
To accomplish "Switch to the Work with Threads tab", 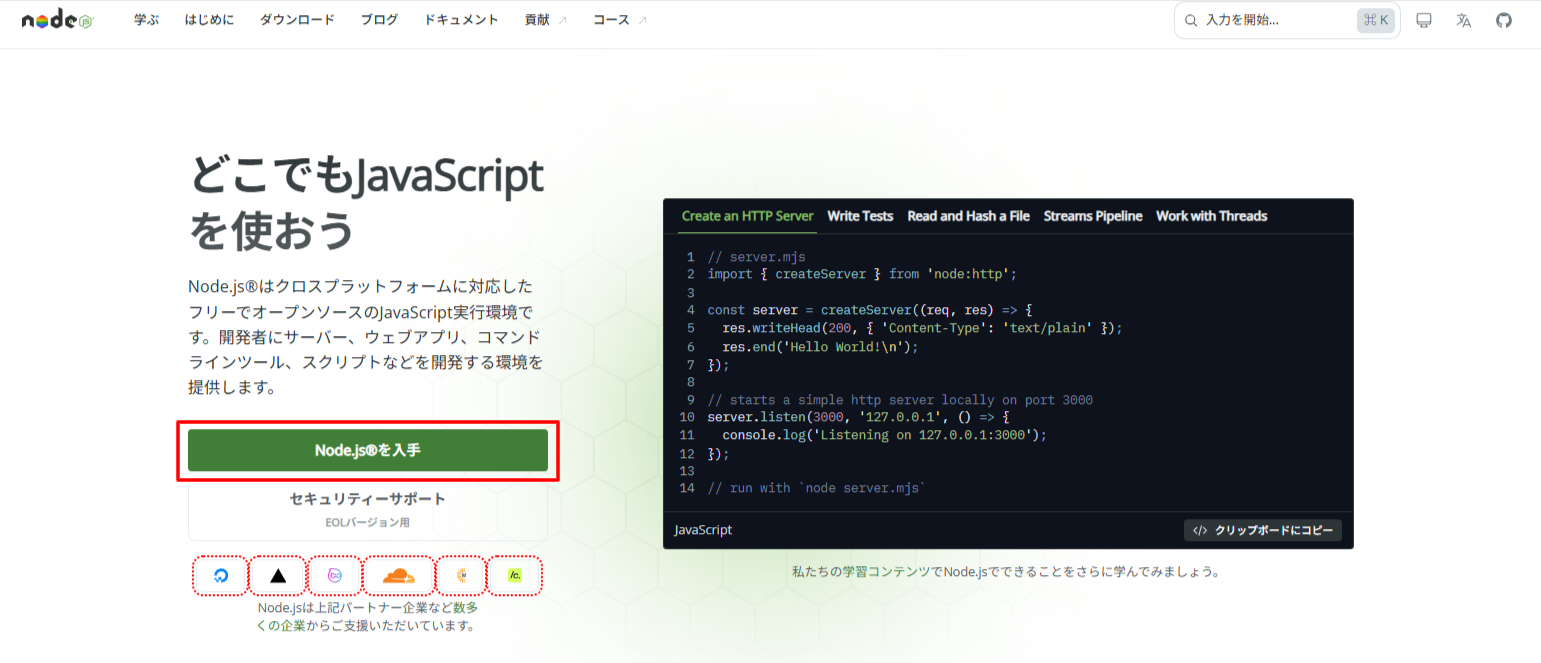I will coord(1211,216).
